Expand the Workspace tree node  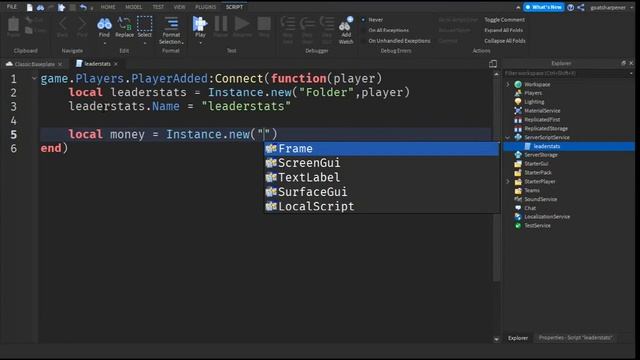(508, 84)
